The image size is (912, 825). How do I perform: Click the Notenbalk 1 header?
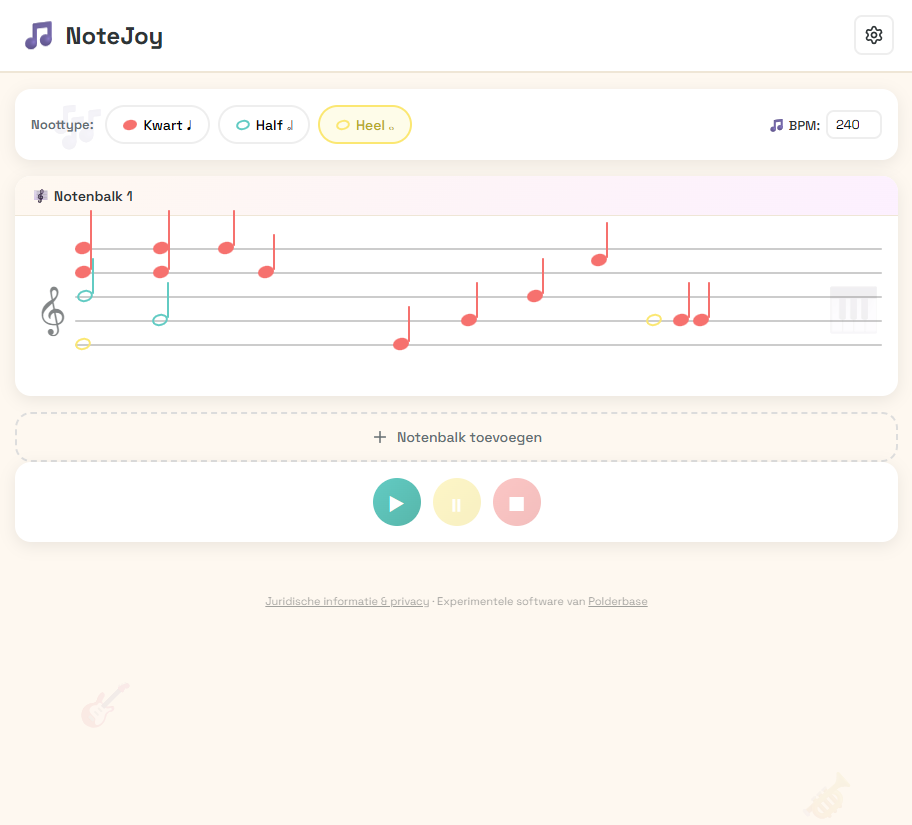[x=92, y=196]
